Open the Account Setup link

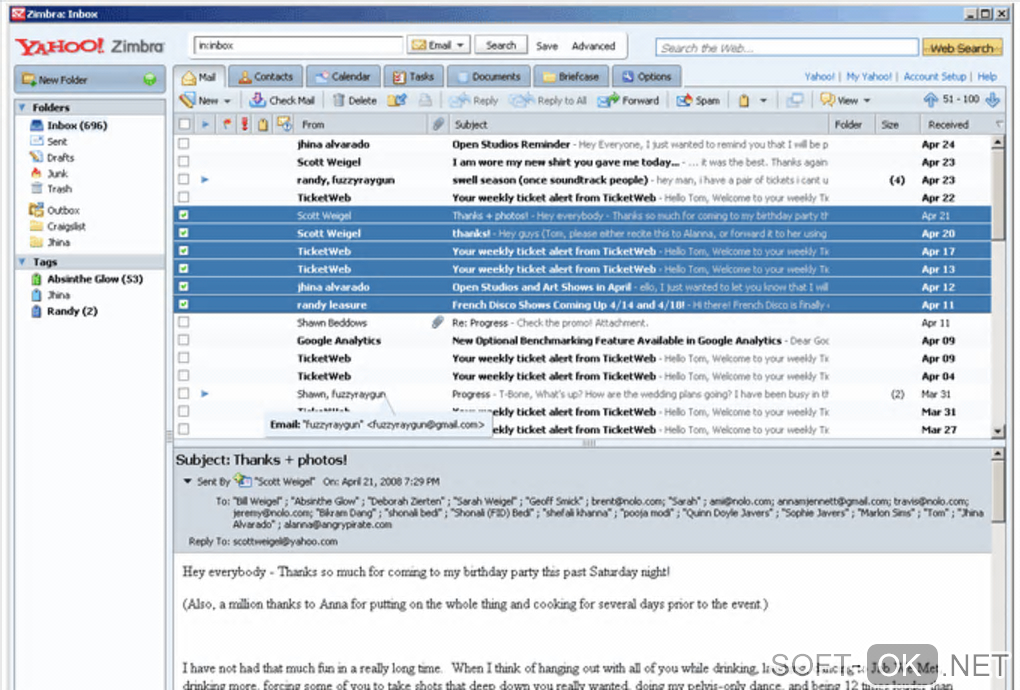click(935, 77)
